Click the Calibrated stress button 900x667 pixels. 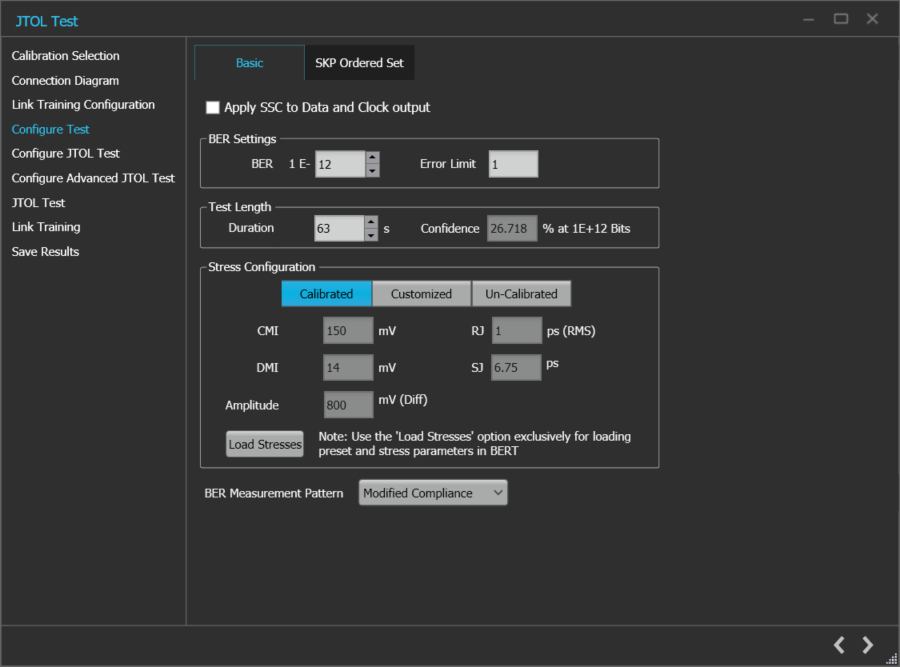click(x=326, y=293)
